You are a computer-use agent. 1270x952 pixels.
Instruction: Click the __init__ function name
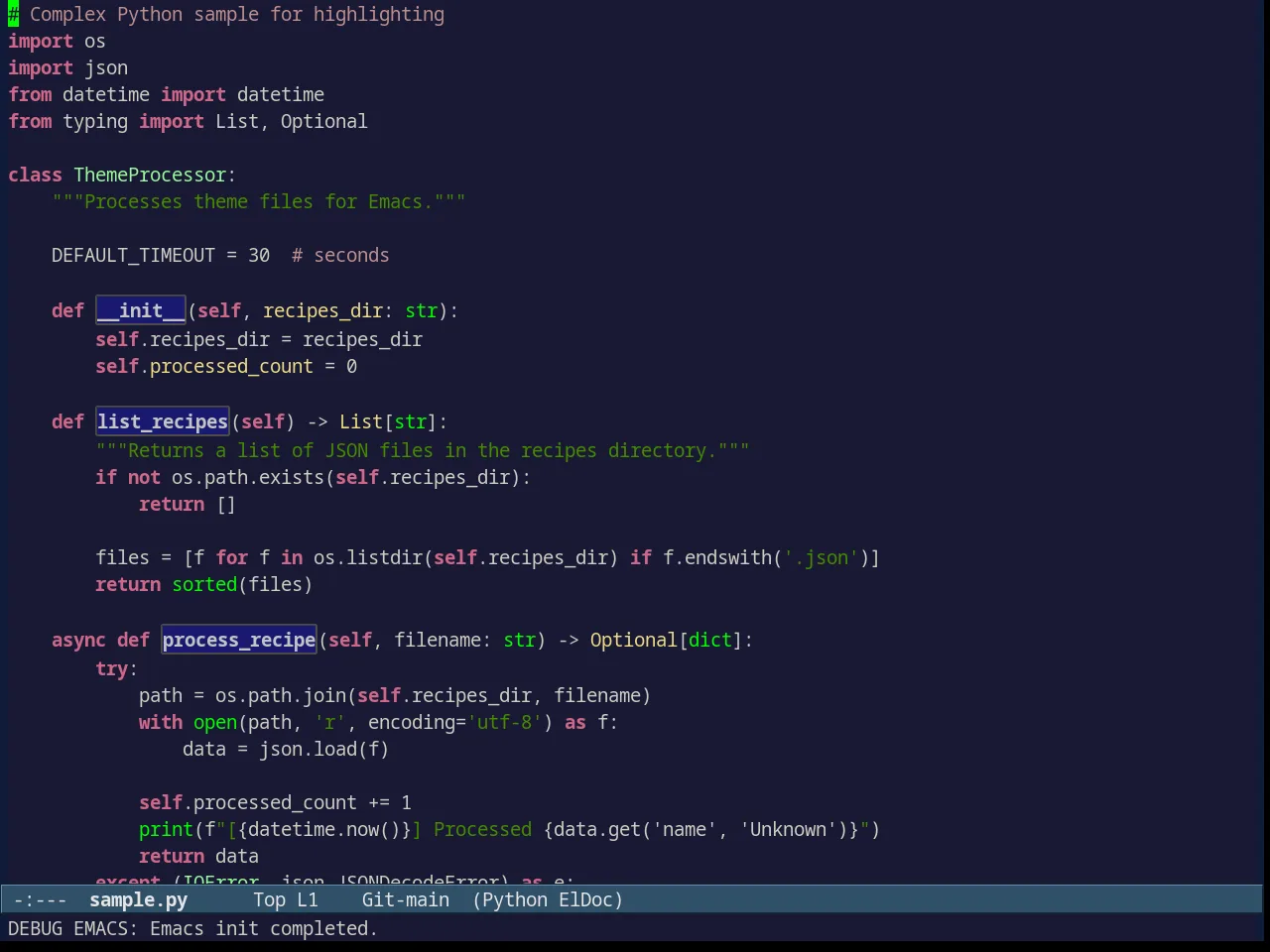pyautogui.click(x=141, y=310)
